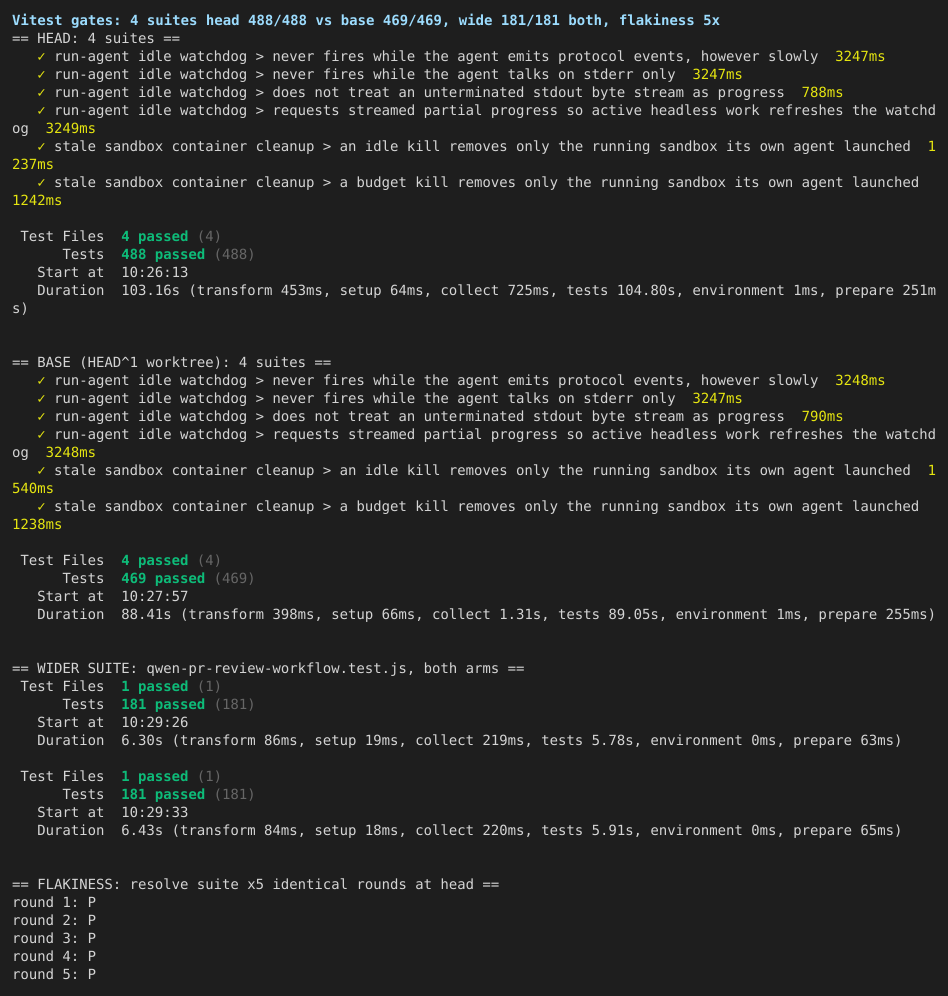The height and width of the screenshot is (996, 948).
Task: Click 'round 1: P' line
Action: [54, 903]
